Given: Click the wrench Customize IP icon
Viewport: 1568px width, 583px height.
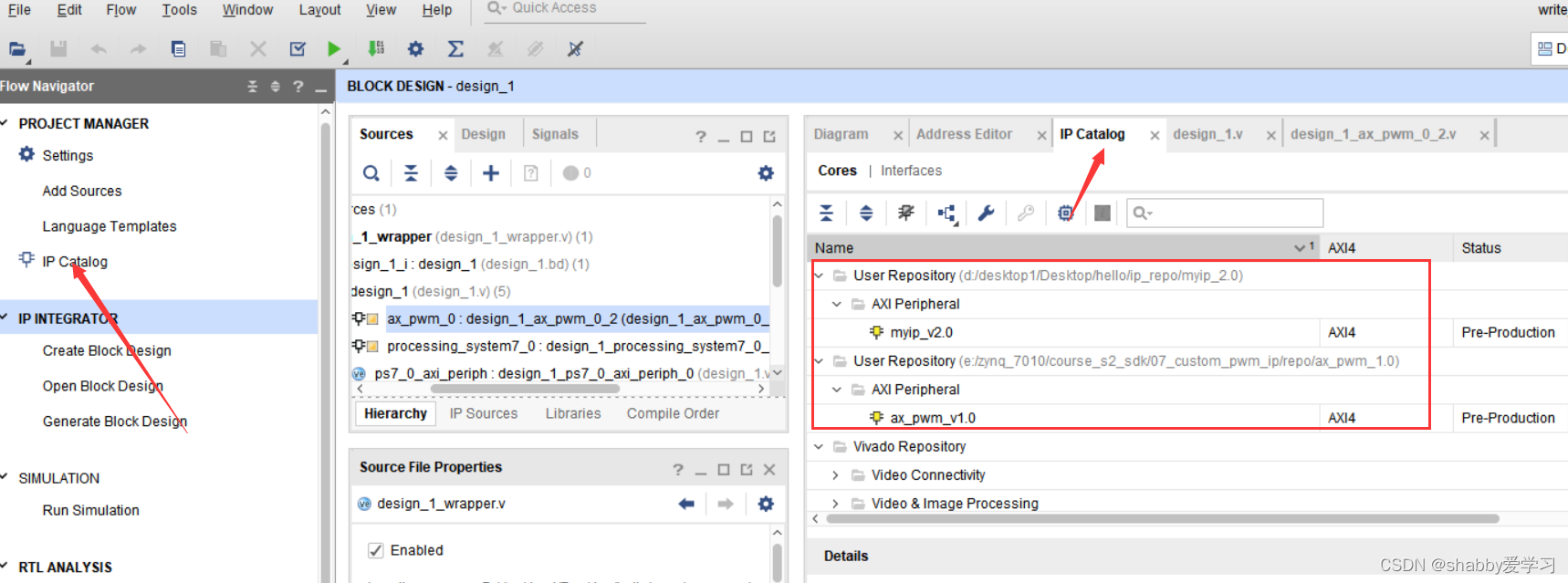Looking at the screenshot, I should pyautogui.click(x=986, y=213).
